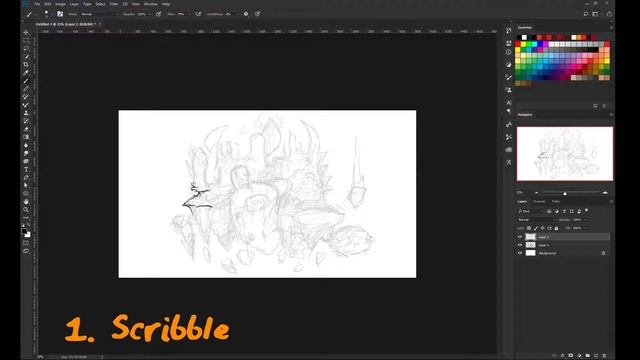Select the Rectangular Marquee tool
This screenshot has width=640, height=360.
click(x=26, y=40)
